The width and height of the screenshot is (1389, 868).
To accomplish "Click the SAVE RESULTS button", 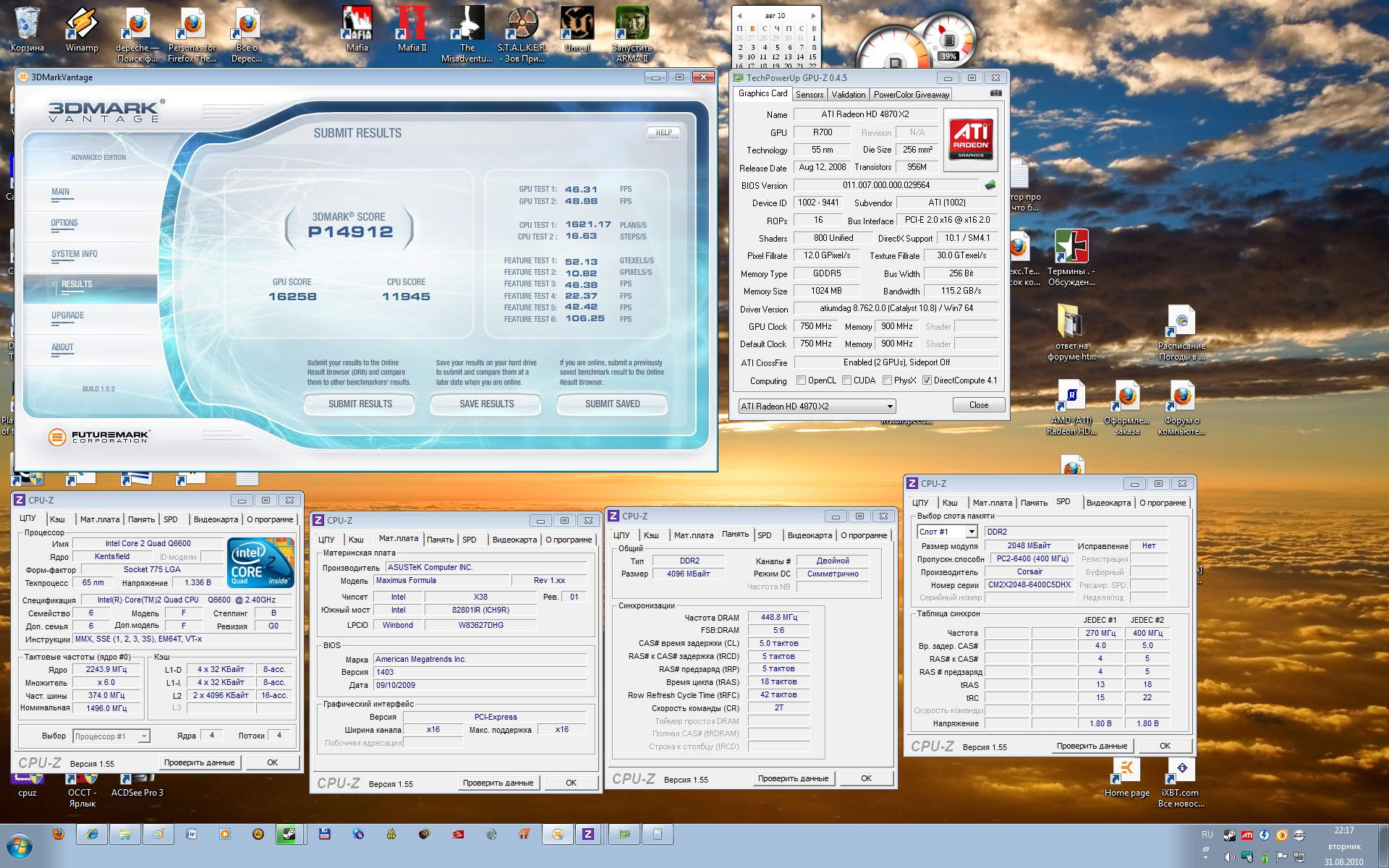I will click(x=486, y=404).
